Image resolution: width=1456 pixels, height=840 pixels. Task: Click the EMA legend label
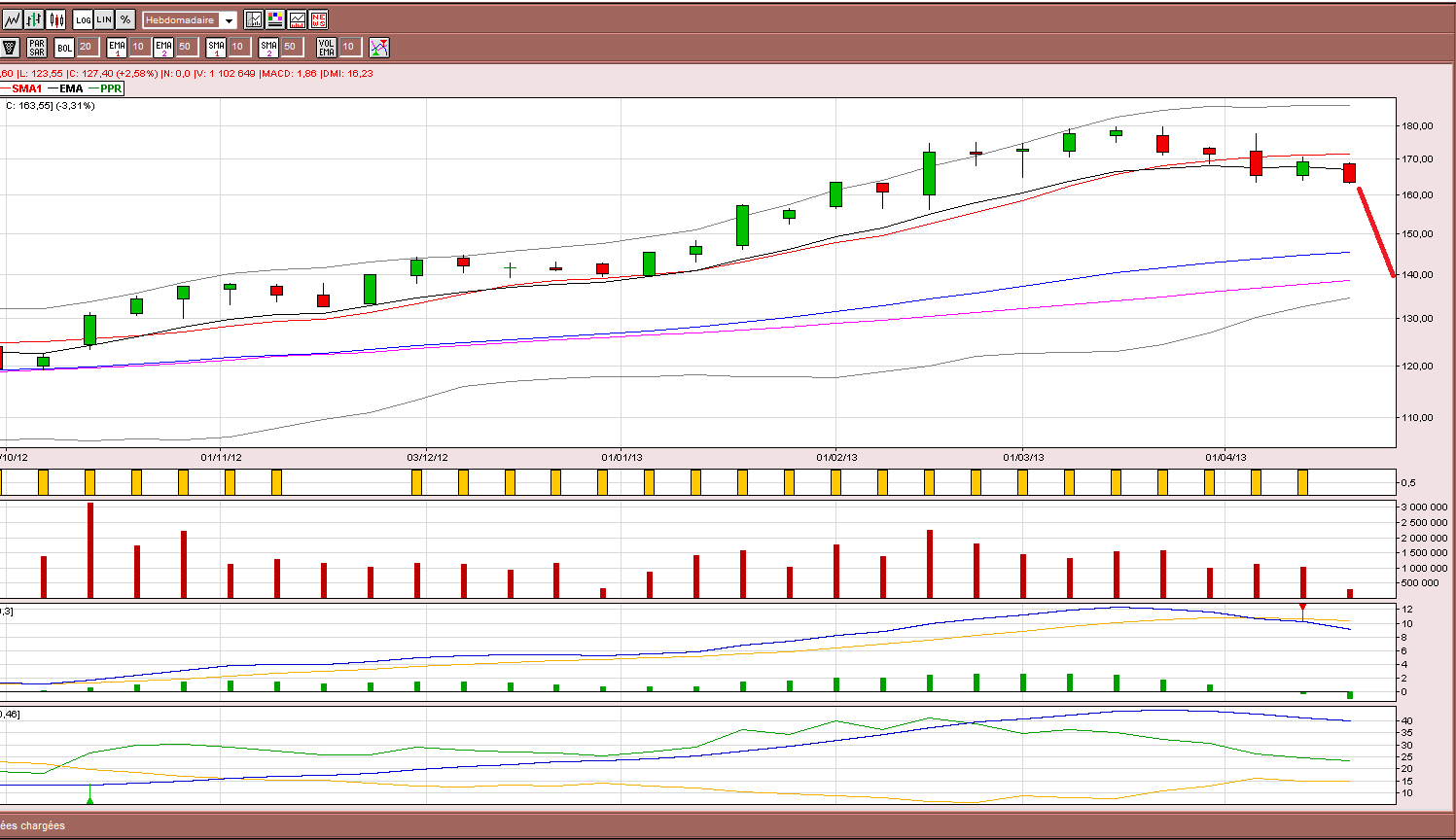71,88
